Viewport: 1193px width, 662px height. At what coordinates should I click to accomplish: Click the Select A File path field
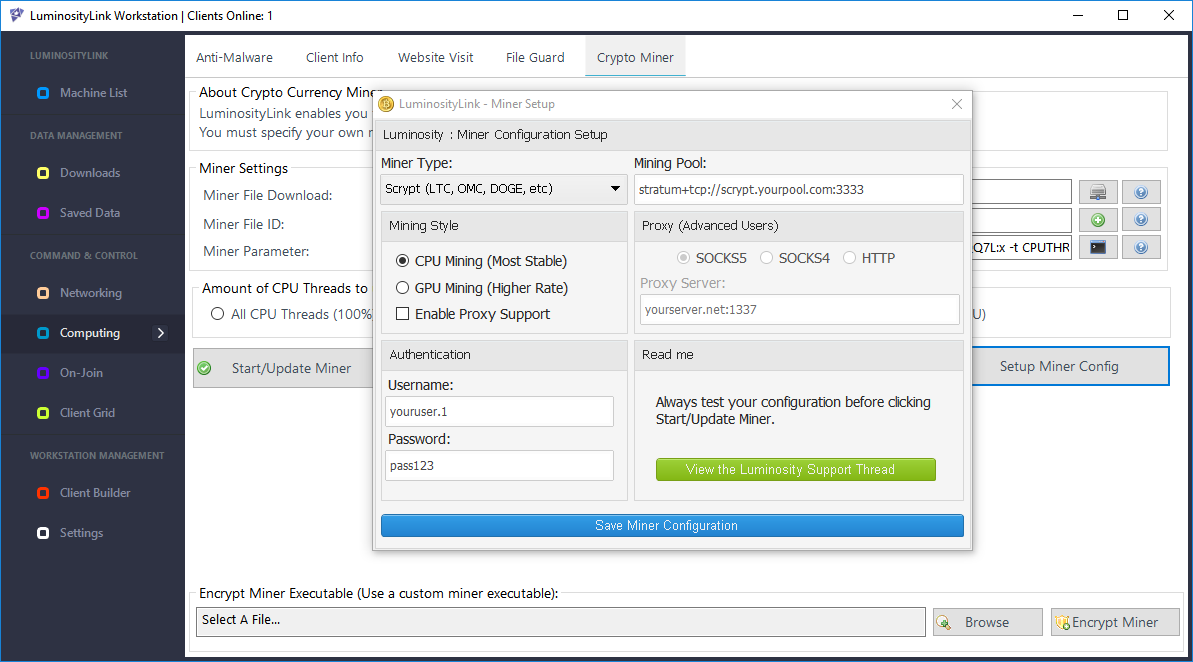(561, 621)
